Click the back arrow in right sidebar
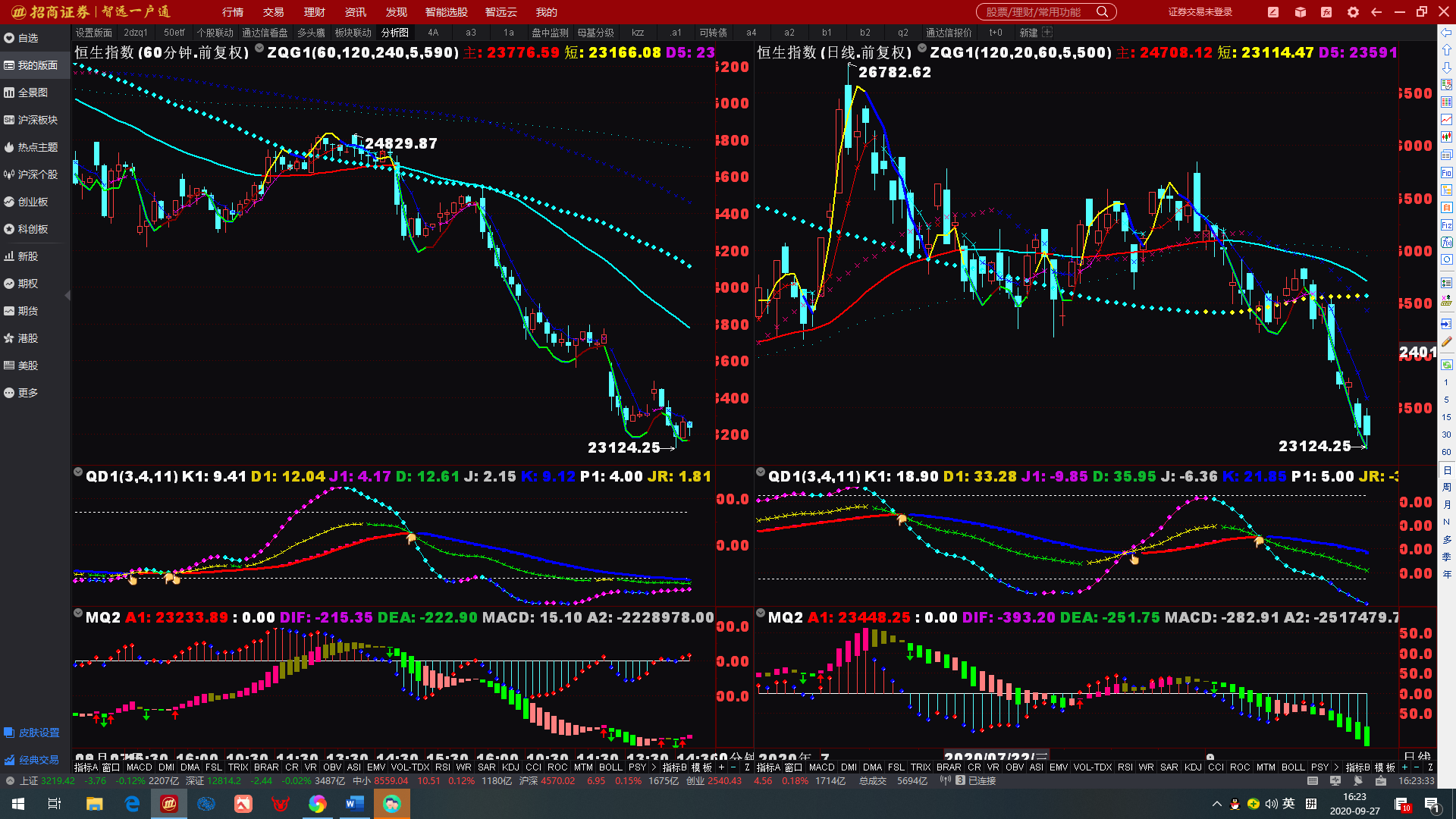Screen dimensions: 1456x819 pos(1446,33)
